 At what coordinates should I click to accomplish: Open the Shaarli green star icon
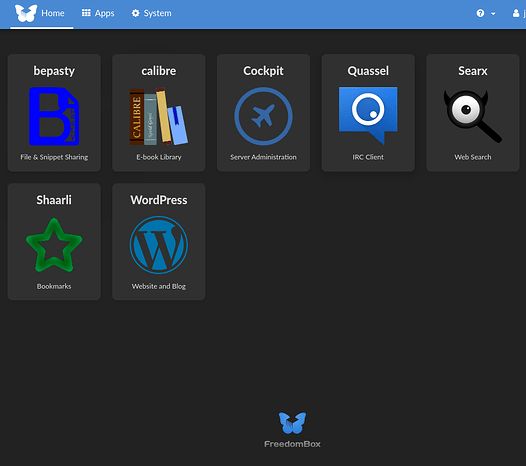click(54, 245)
